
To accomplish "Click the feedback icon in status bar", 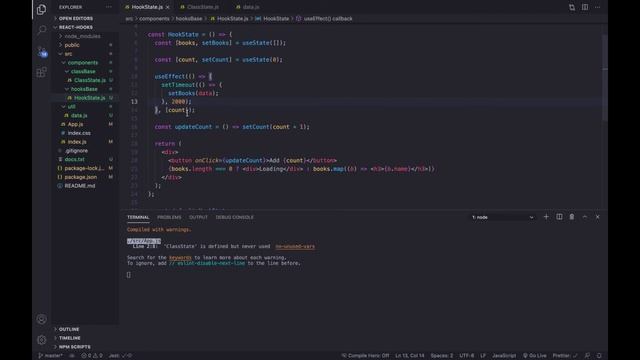I will click(587, 356).
